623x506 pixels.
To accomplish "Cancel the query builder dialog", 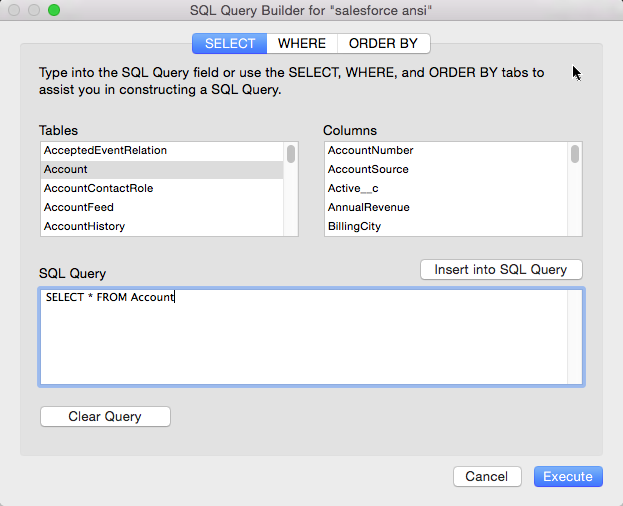I will coord(487,477).
